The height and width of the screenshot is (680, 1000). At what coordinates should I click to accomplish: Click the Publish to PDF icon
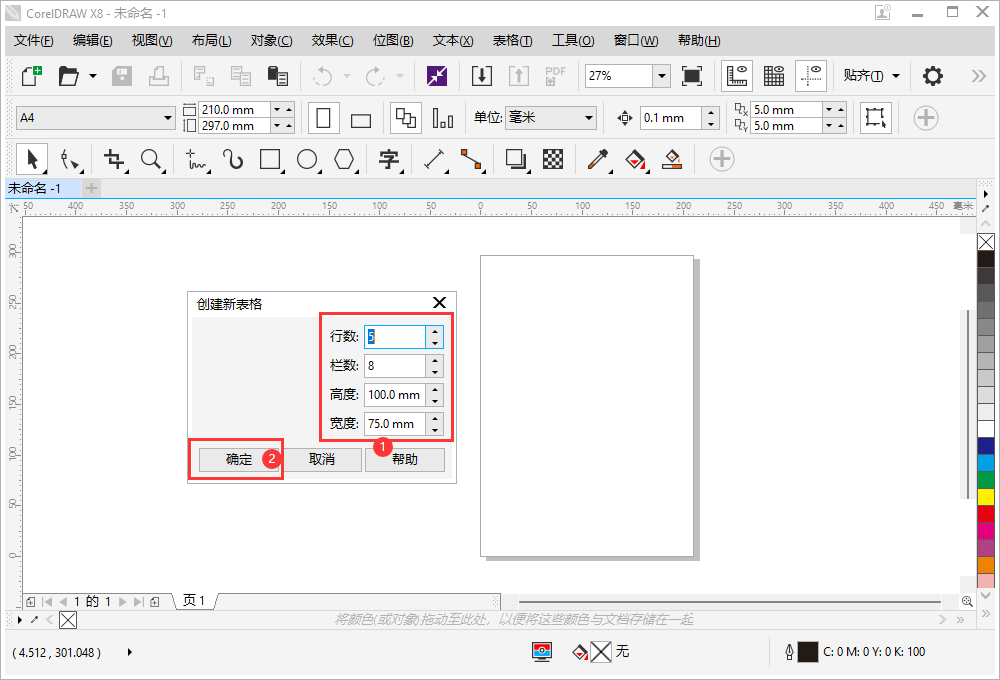(555, 76)
